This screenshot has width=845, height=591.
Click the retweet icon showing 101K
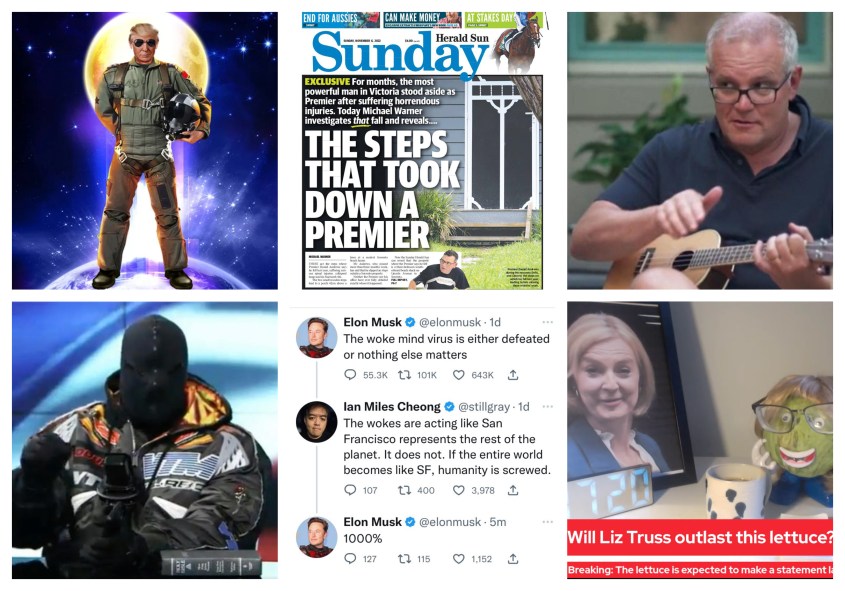(x=404, y=374)
